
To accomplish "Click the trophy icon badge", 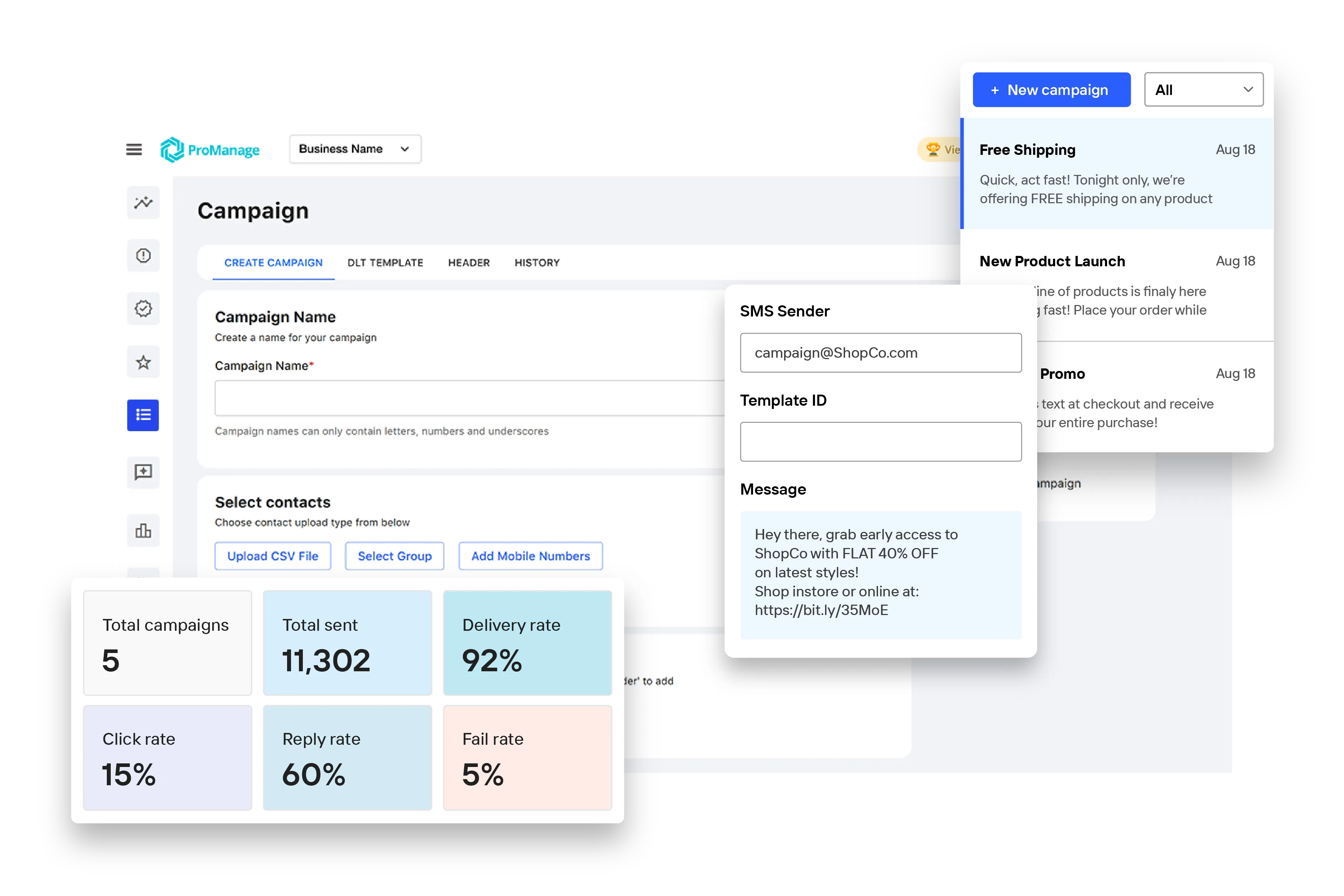I will (934, 150).
